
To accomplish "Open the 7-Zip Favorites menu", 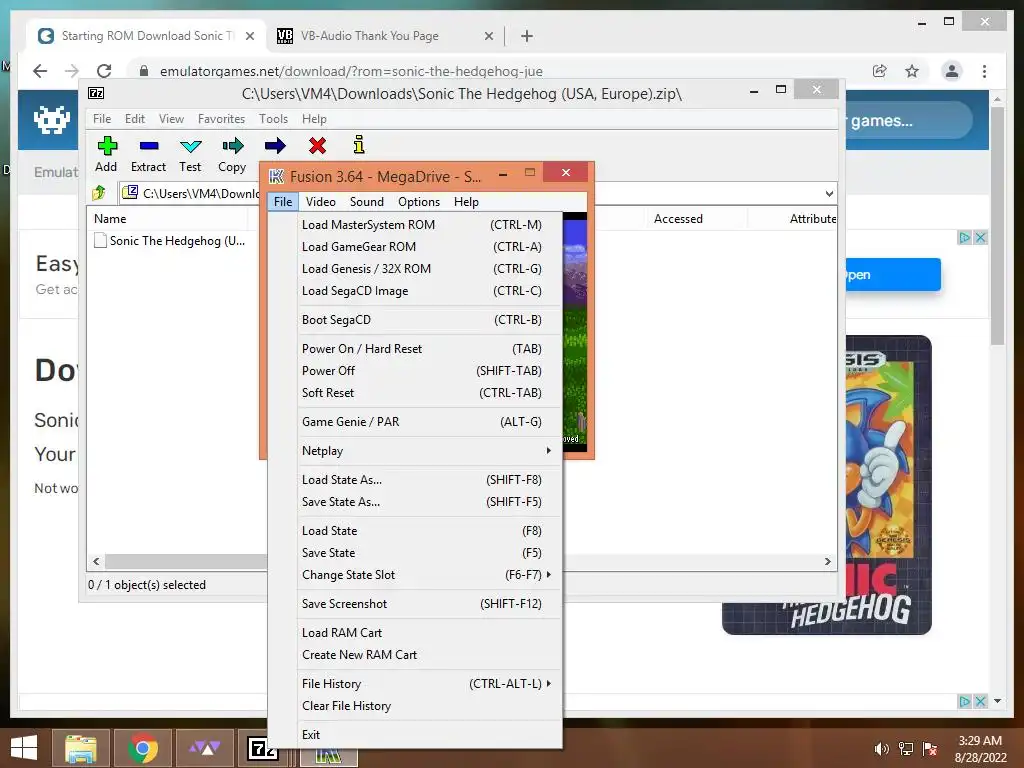I will point(221,119).
